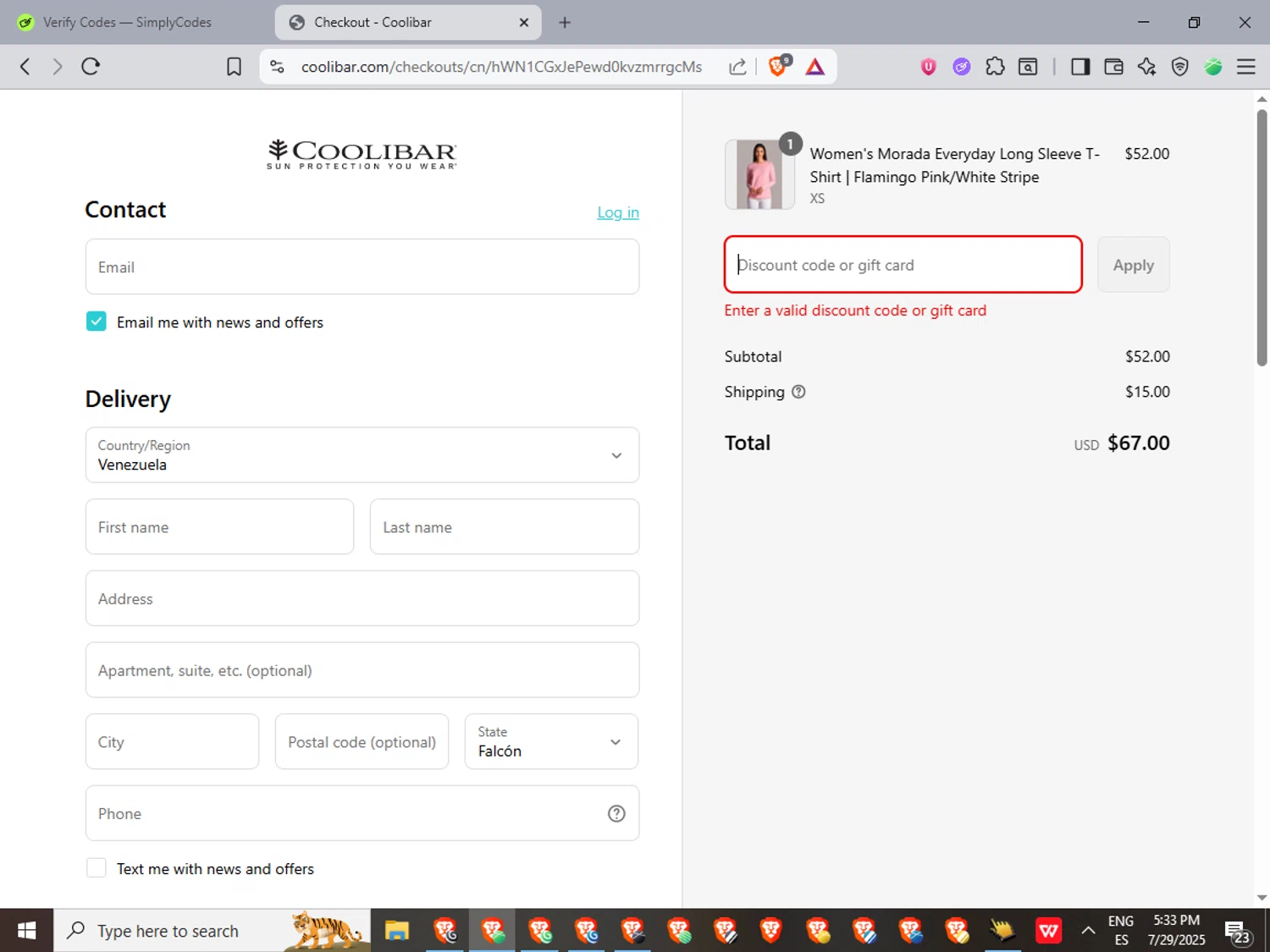This screenshot has height=952, width=1270.
Task: Click the Coolibar logo
Action: [x=362, y=154]
